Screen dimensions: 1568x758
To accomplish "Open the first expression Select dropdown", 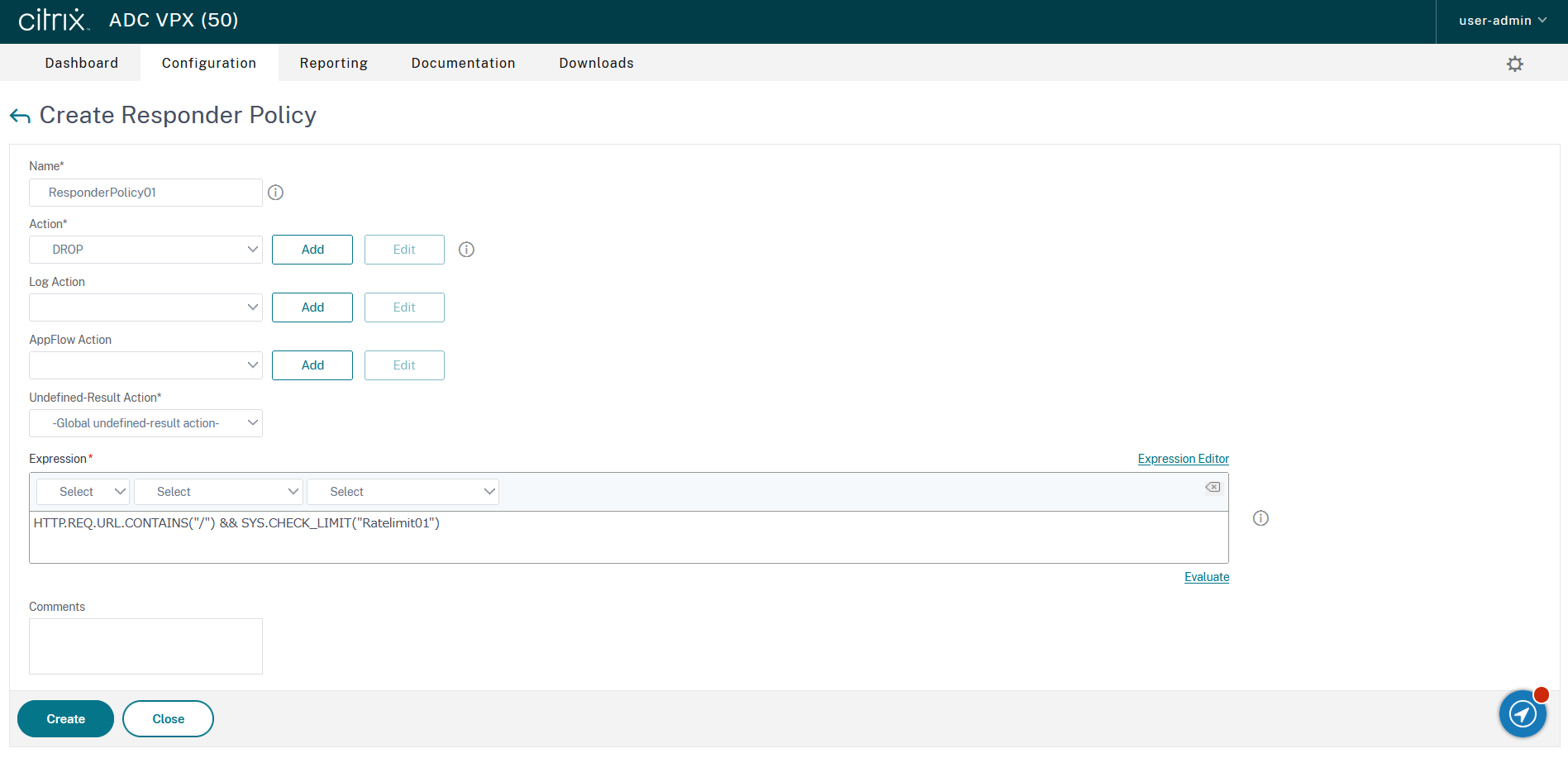I will (83, 492).
